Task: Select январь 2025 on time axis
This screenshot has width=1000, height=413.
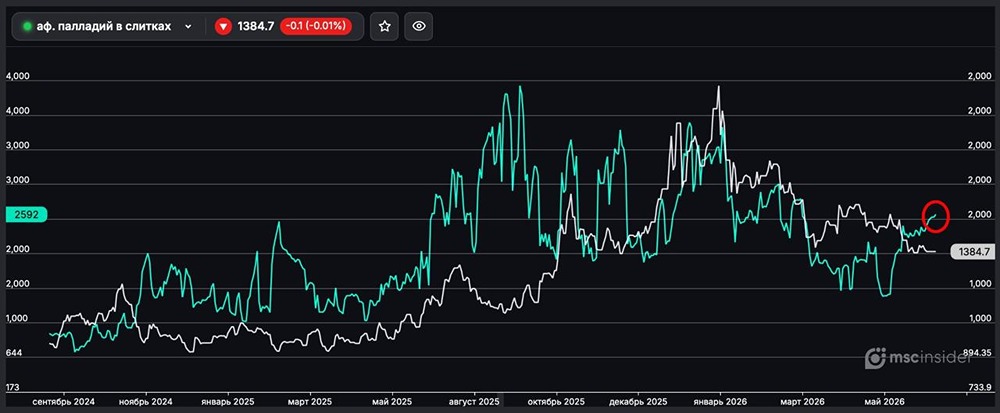Action: click(228, 402)
